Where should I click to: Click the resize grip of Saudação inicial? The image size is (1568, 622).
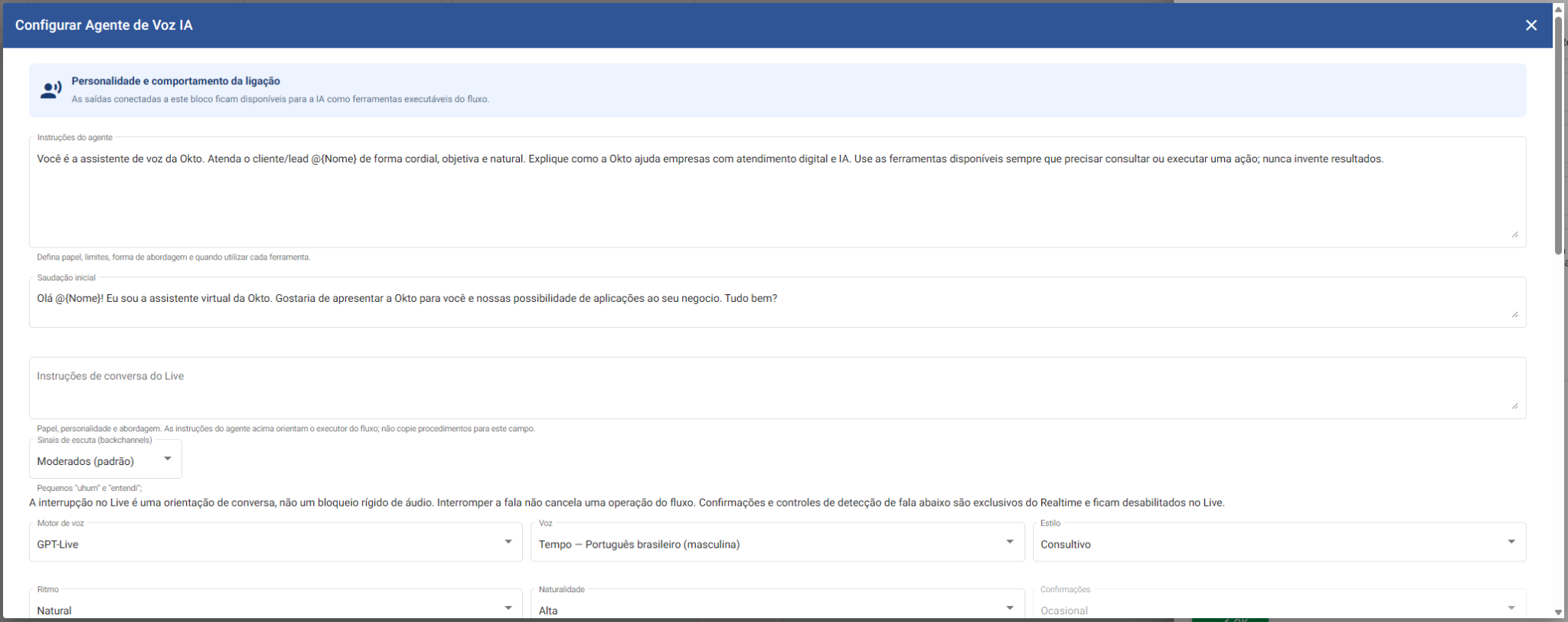[x=1514, y=314]
